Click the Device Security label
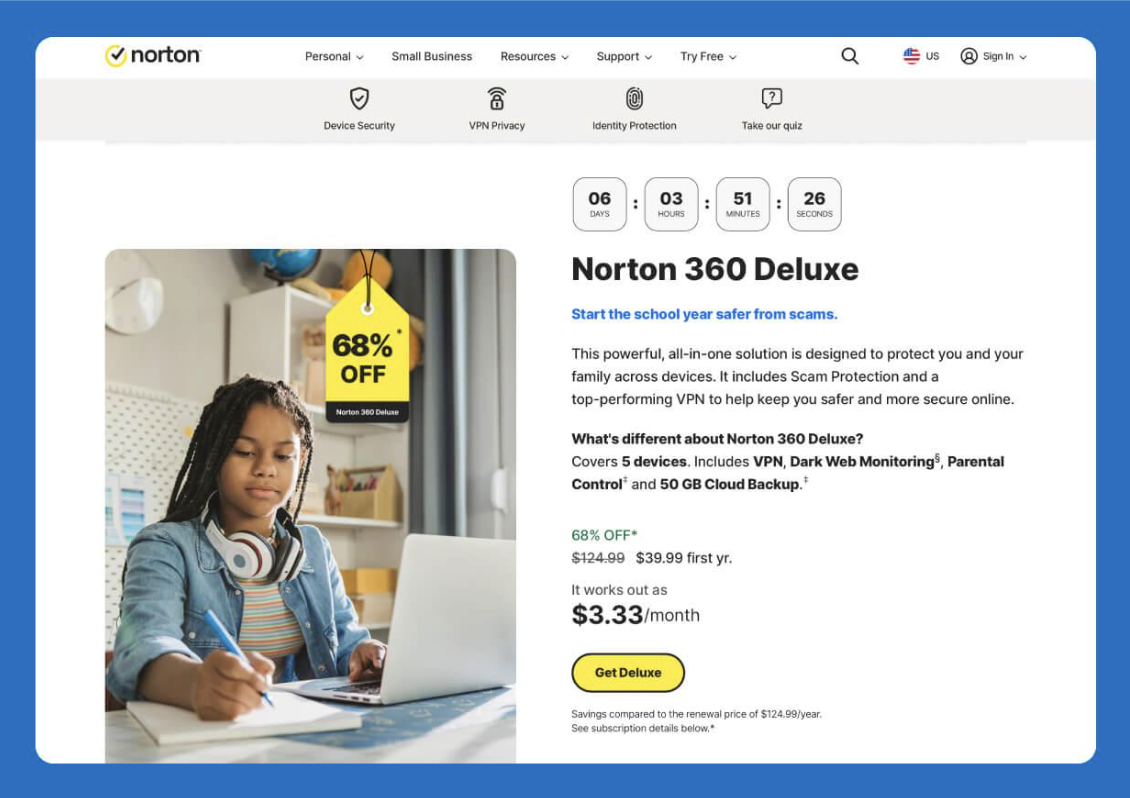Screen dimensions: 1130x798 (x=359, y=125)
